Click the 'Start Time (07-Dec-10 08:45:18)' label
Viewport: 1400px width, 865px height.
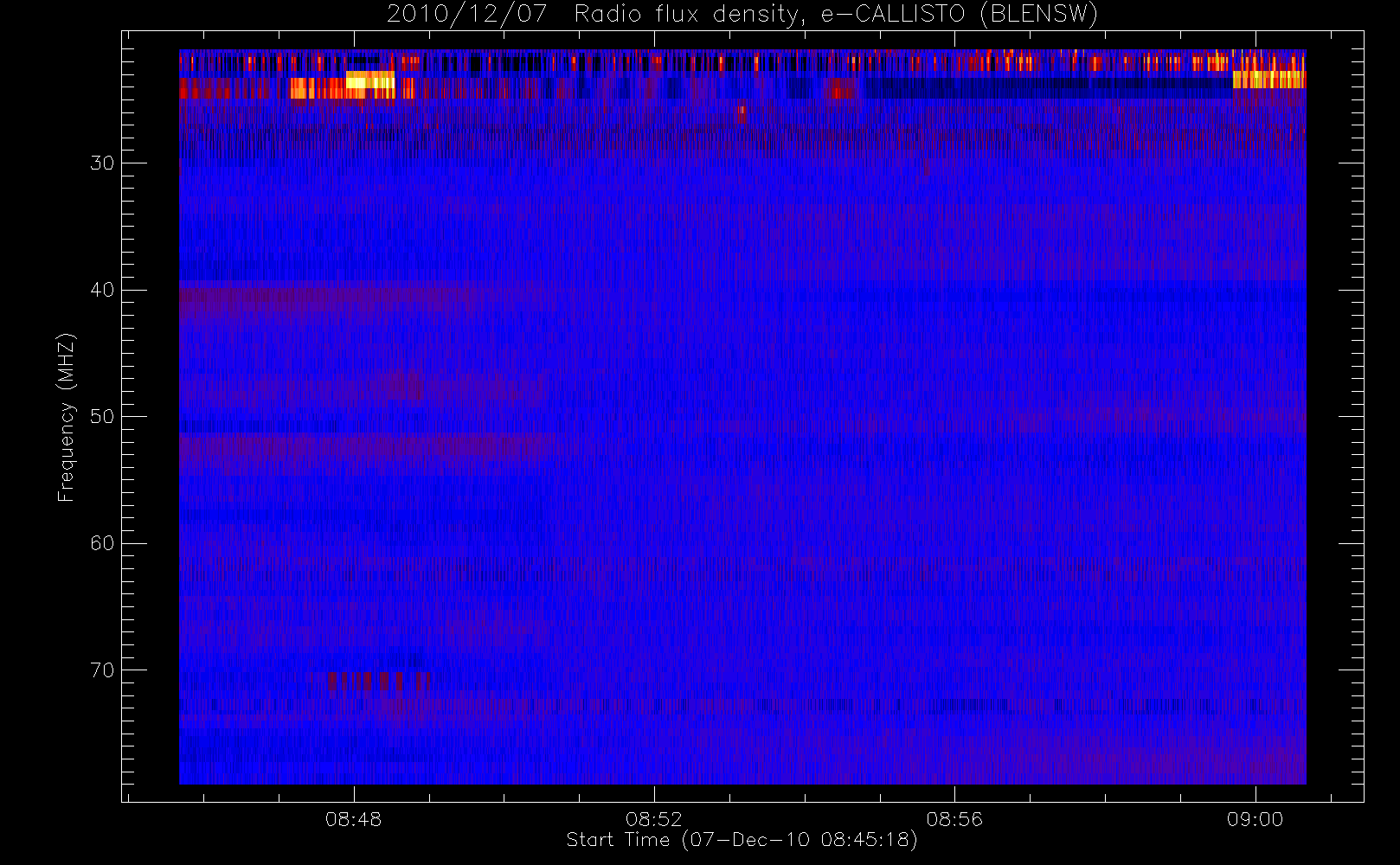(742, 840)
